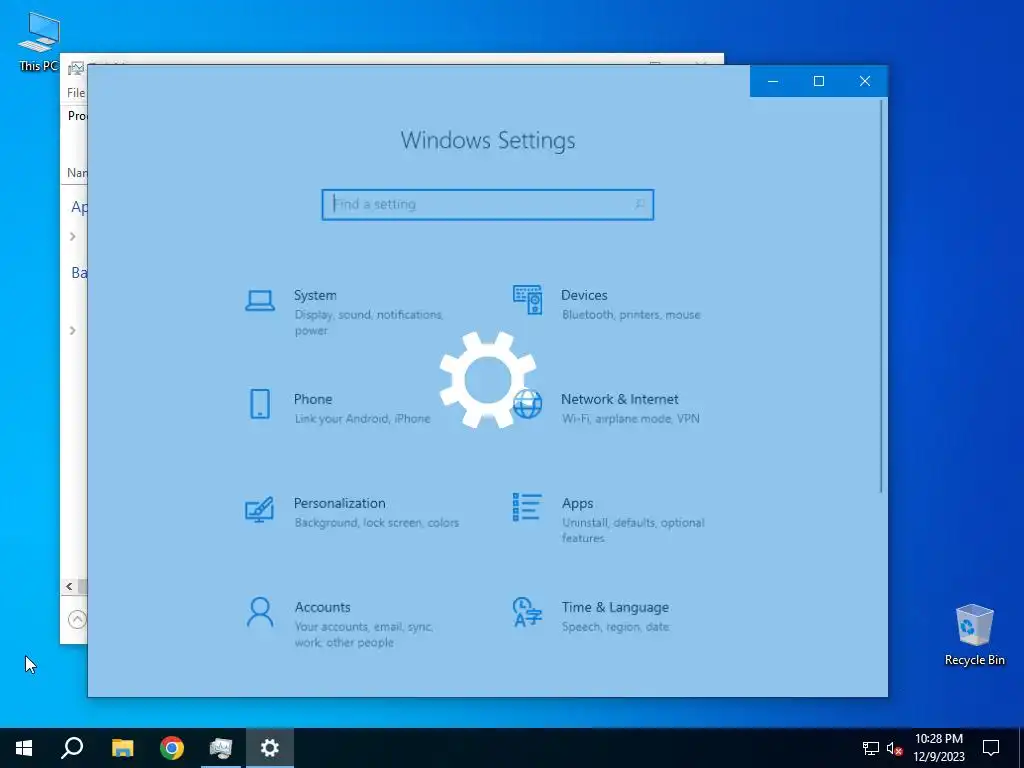
Task: Click 'Wi-Fi, airplane mode, VPN' text
Action: [630, 419]
